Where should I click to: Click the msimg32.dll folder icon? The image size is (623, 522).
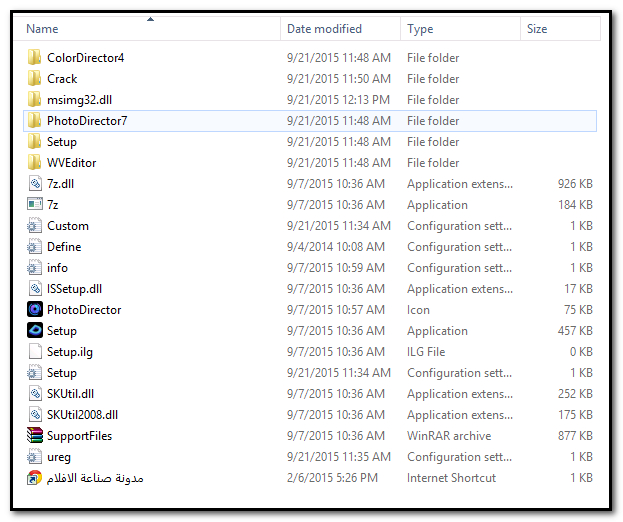tap(34, 99)
